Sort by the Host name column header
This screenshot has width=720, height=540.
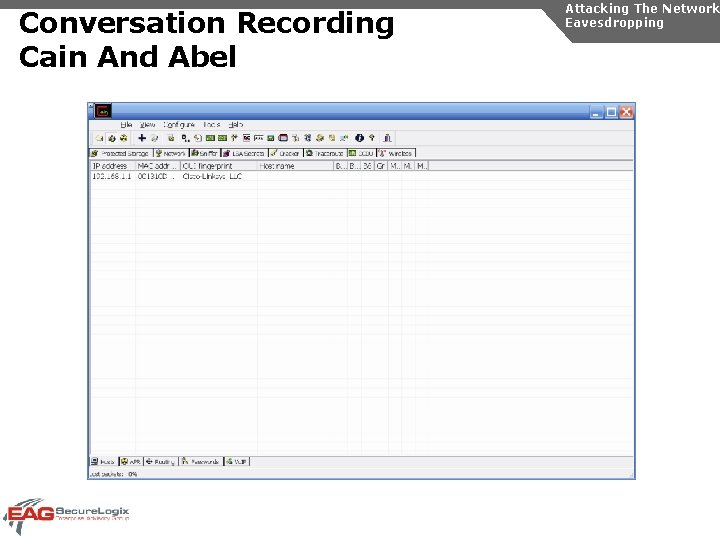[x=295, y=166]
